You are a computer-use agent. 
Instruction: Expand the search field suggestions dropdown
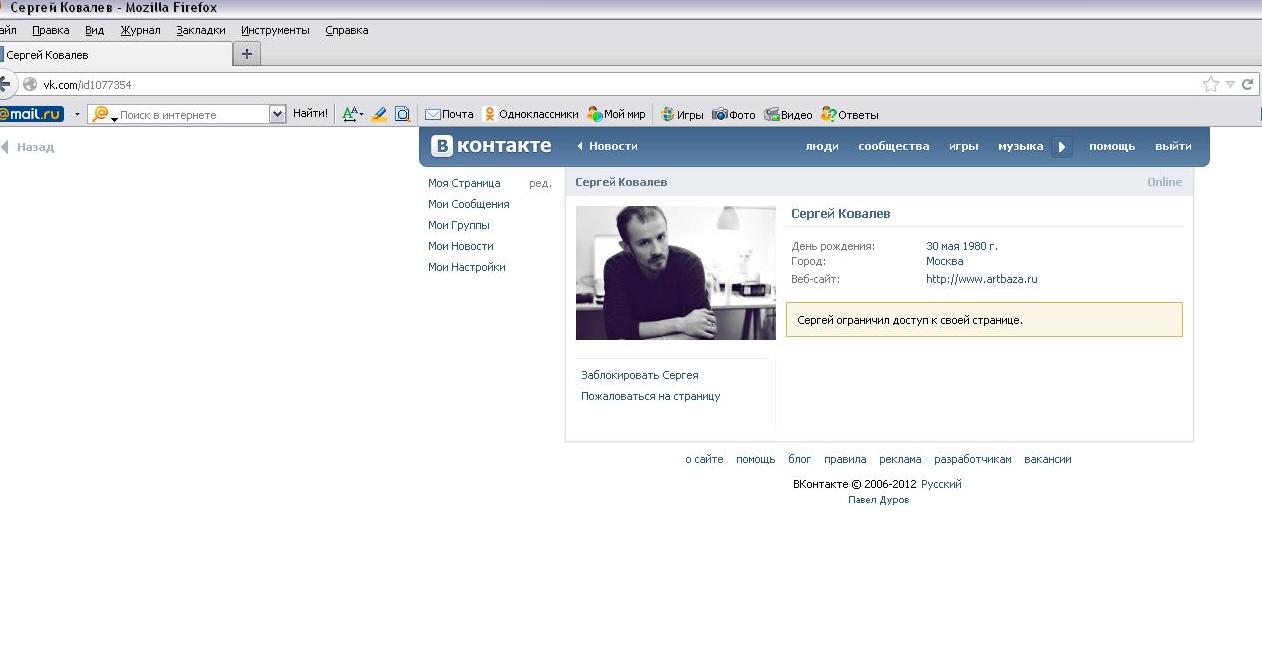point(278,114)
